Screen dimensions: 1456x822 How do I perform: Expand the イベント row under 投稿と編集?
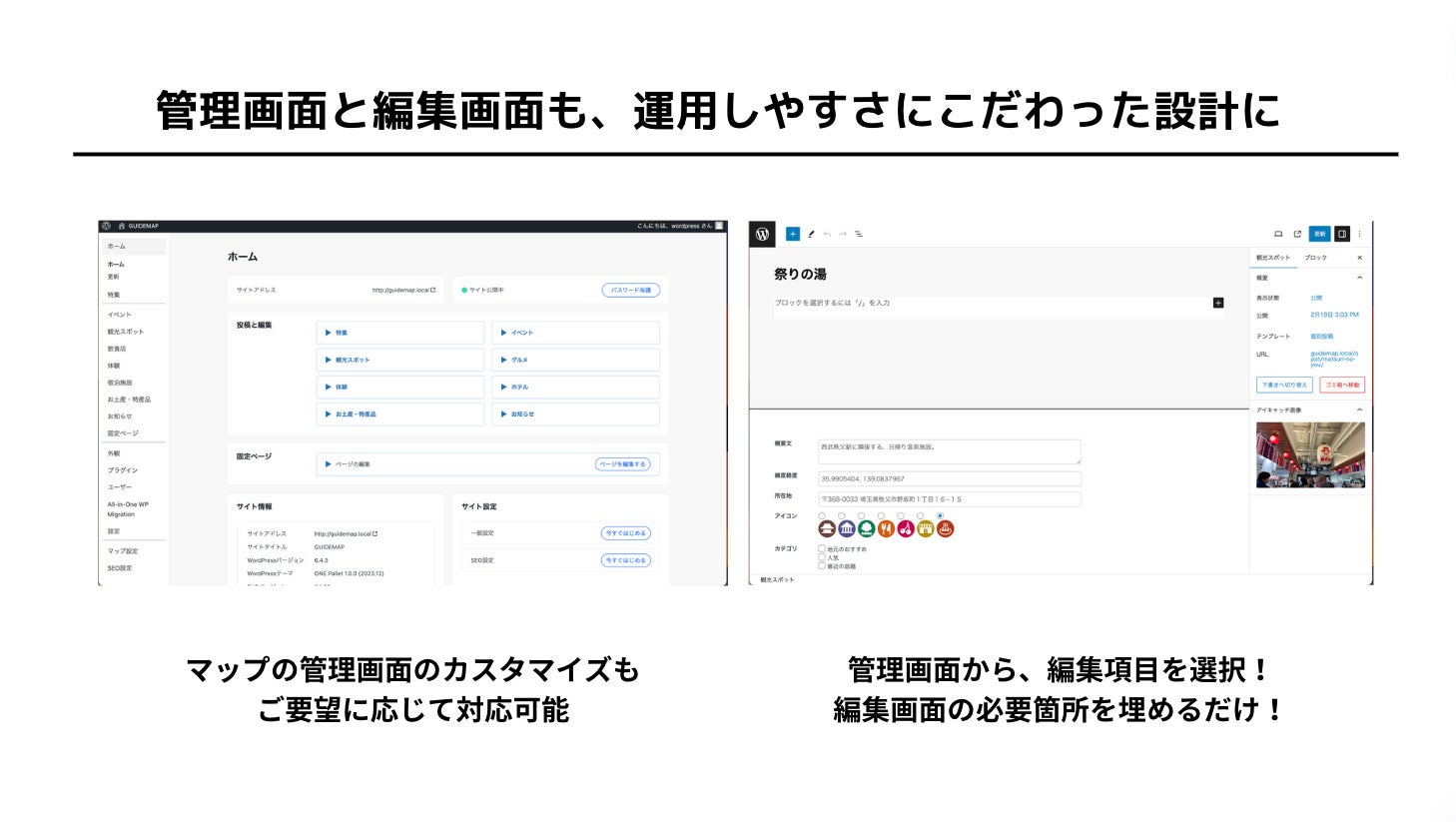[576, 333]
